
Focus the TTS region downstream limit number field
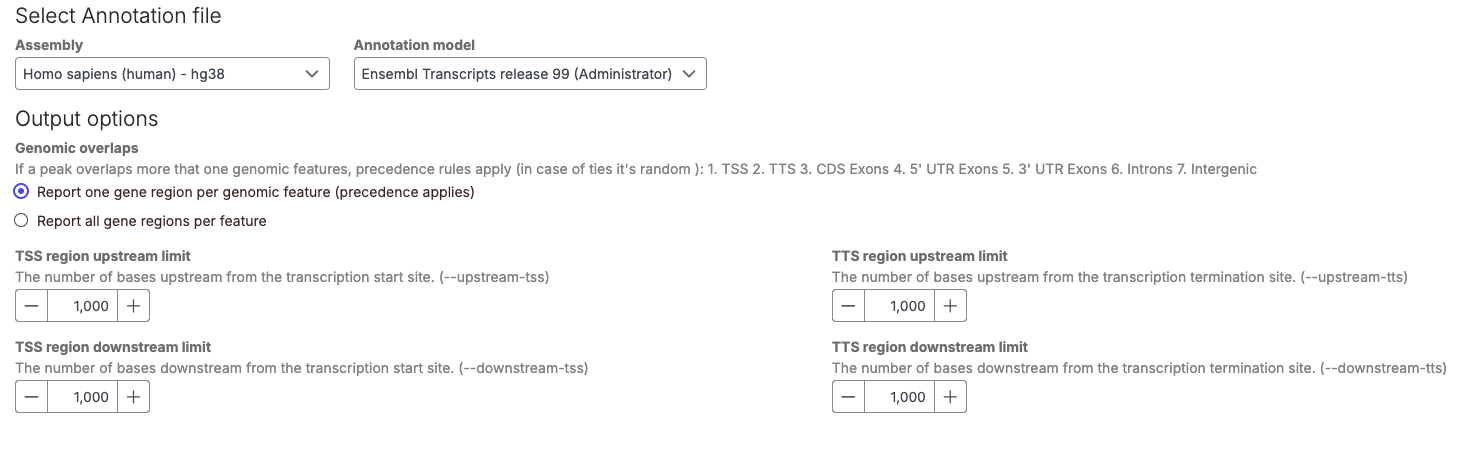899,397
